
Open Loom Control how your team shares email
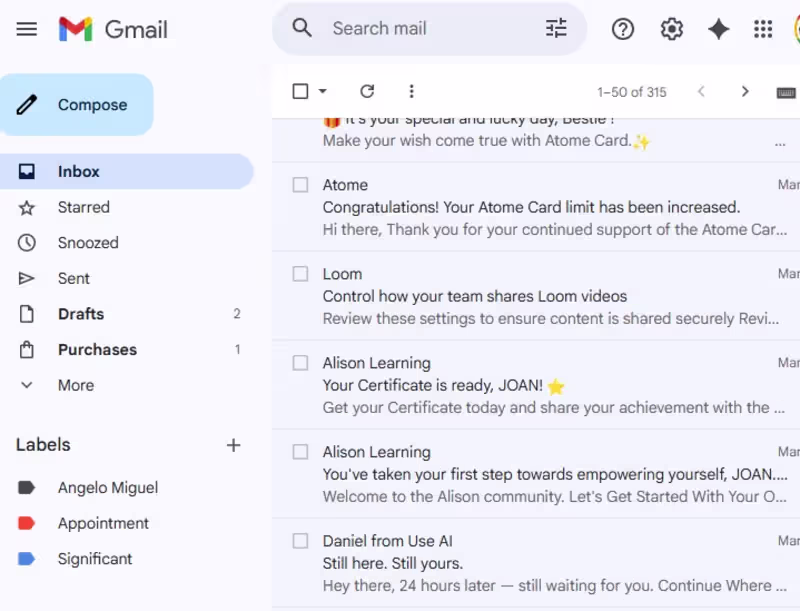coord(536,296)
